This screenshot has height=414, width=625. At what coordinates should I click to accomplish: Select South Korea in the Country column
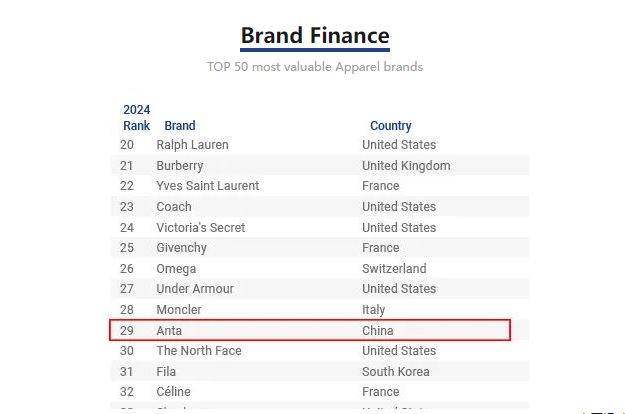397,371
